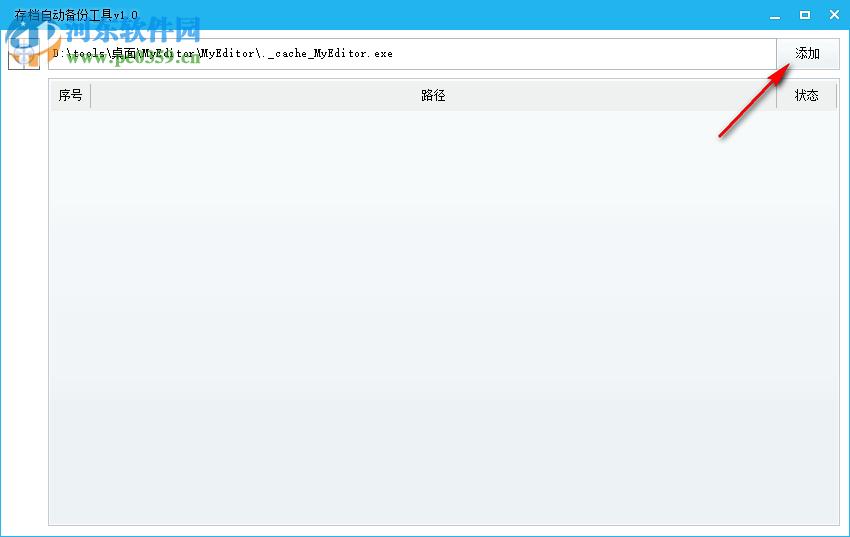
Task: Click the 添加 button
Action: 807,54
